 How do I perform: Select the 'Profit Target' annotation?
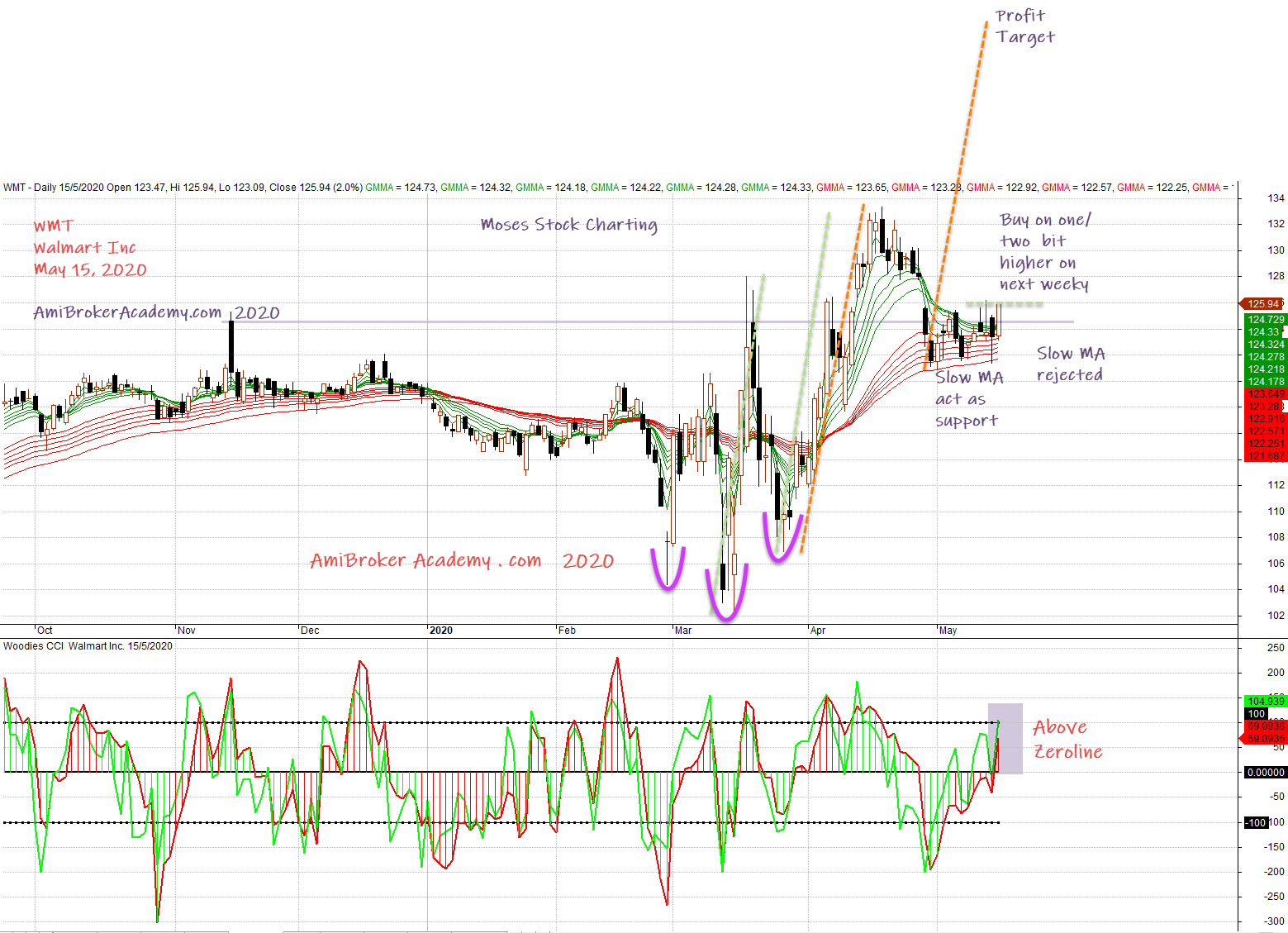click(x=1024, y=26)
